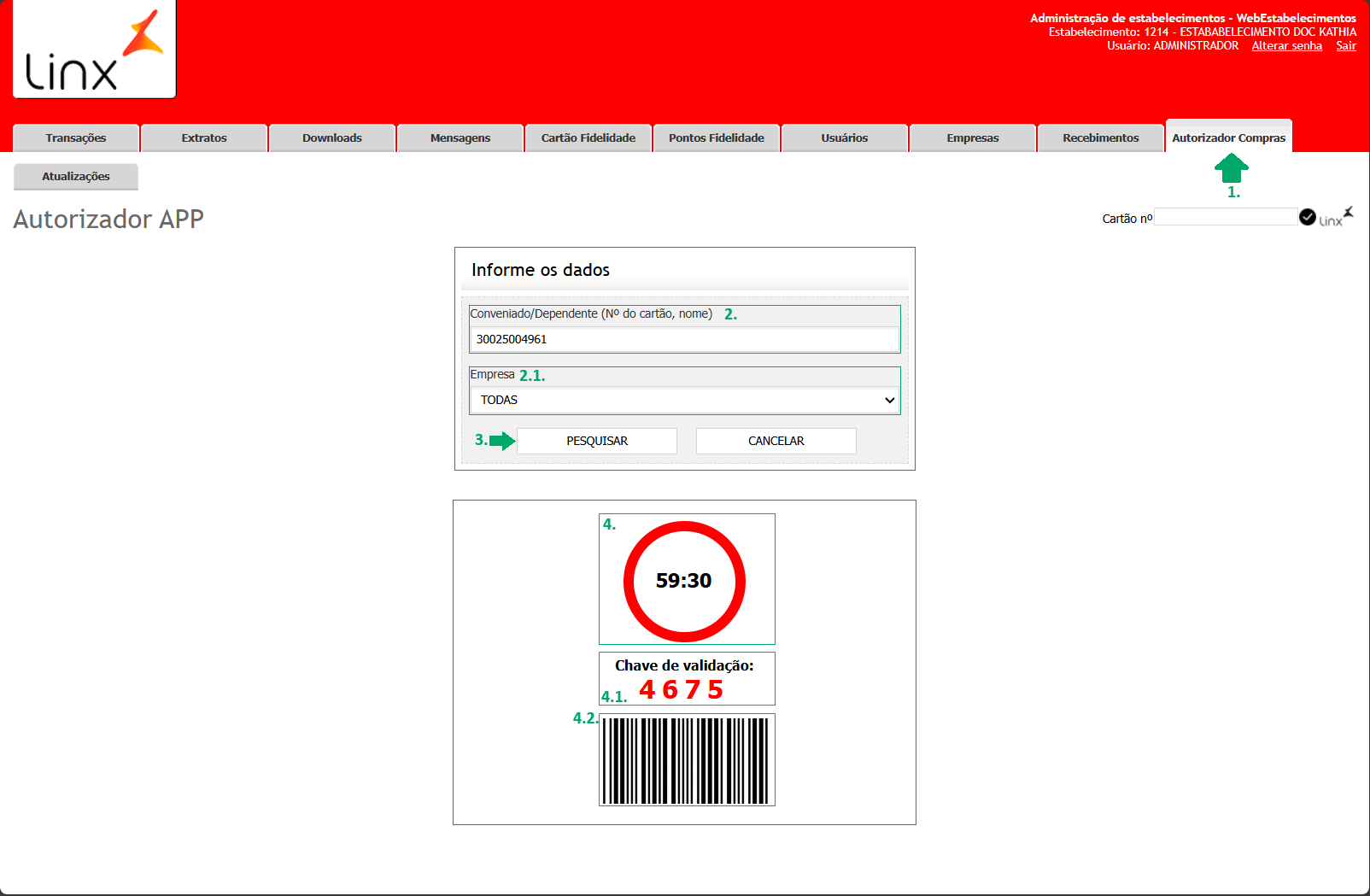
Task: Open the Mensagens tab
Action: click(x=460, y=138)
